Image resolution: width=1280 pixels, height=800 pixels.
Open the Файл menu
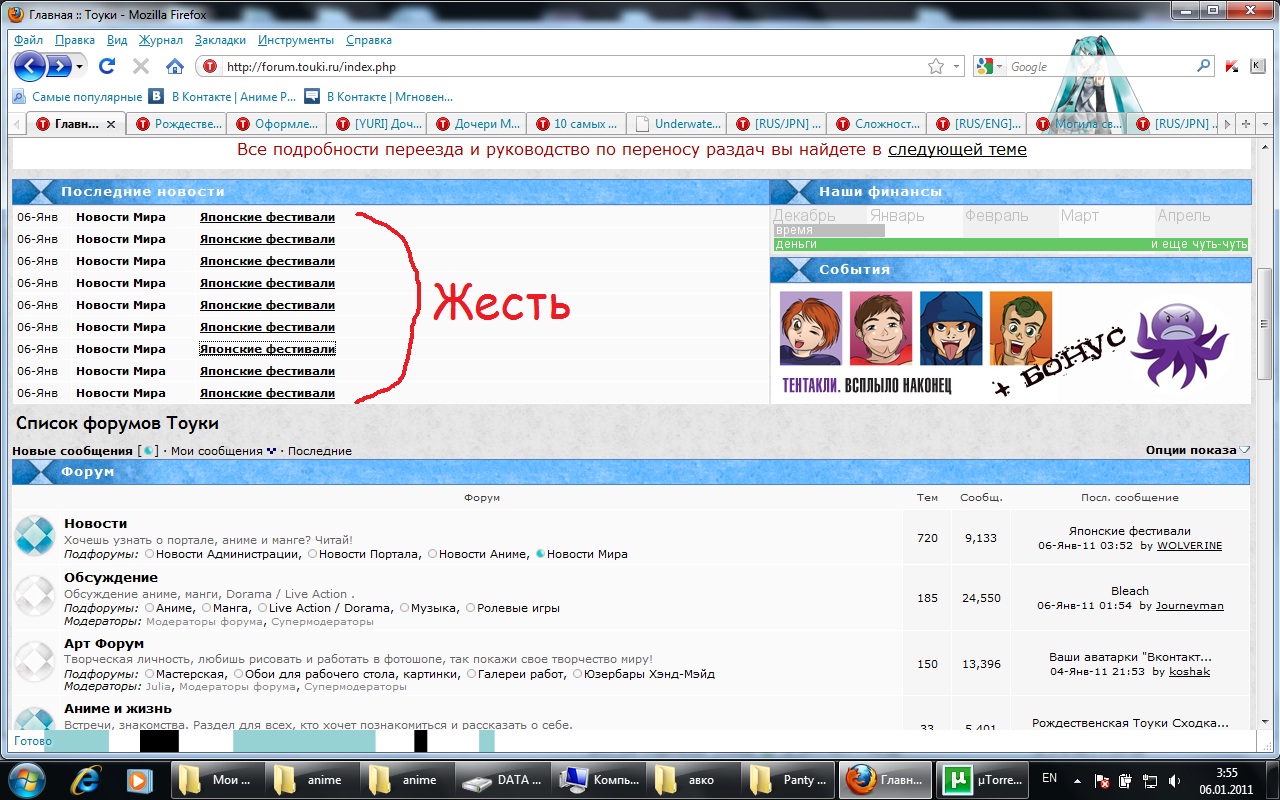[x=28, y=40]
